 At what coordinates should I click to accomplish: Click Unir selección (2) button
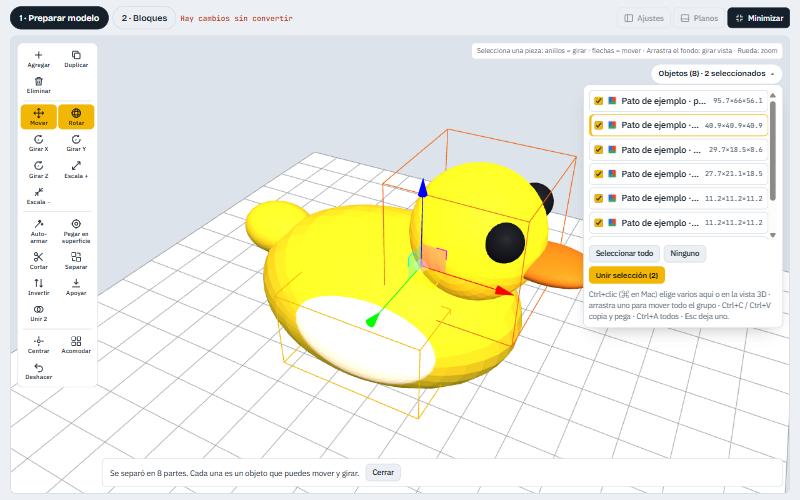(627, 275)
